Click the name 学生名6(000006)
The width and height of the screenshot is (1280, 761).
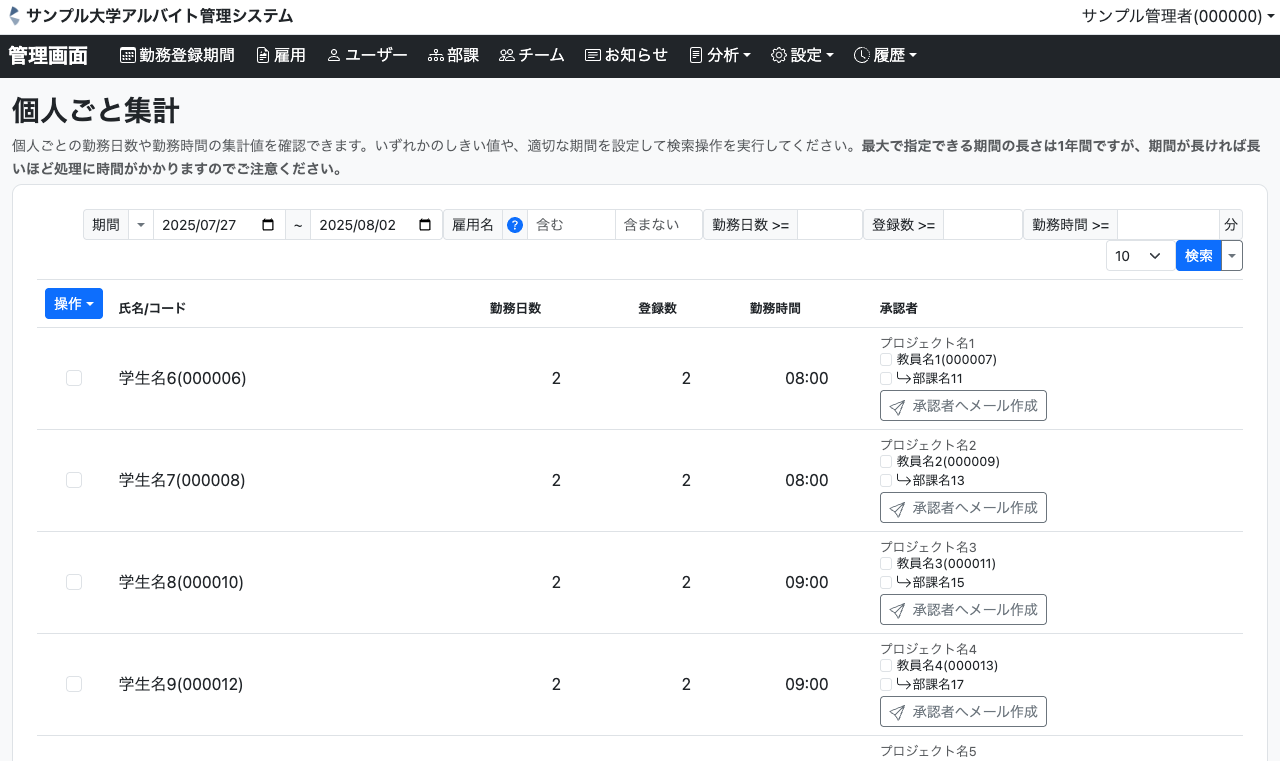[182, 378]
